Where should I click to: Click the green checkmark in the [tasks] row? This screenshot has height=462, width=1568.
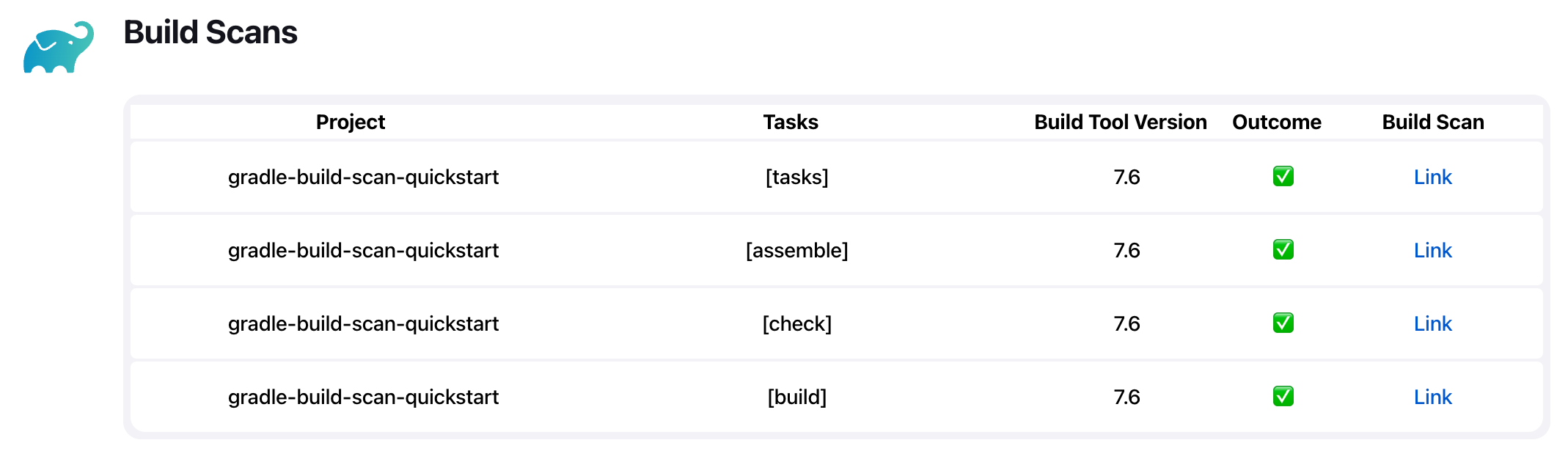tap(1283, 177)
